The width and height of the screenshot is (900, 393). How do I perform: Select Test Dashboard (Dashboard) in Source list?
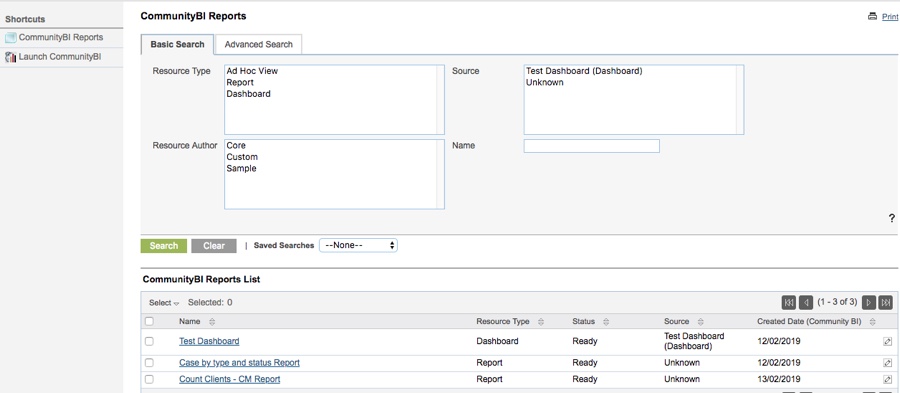(x=584, y=72)
